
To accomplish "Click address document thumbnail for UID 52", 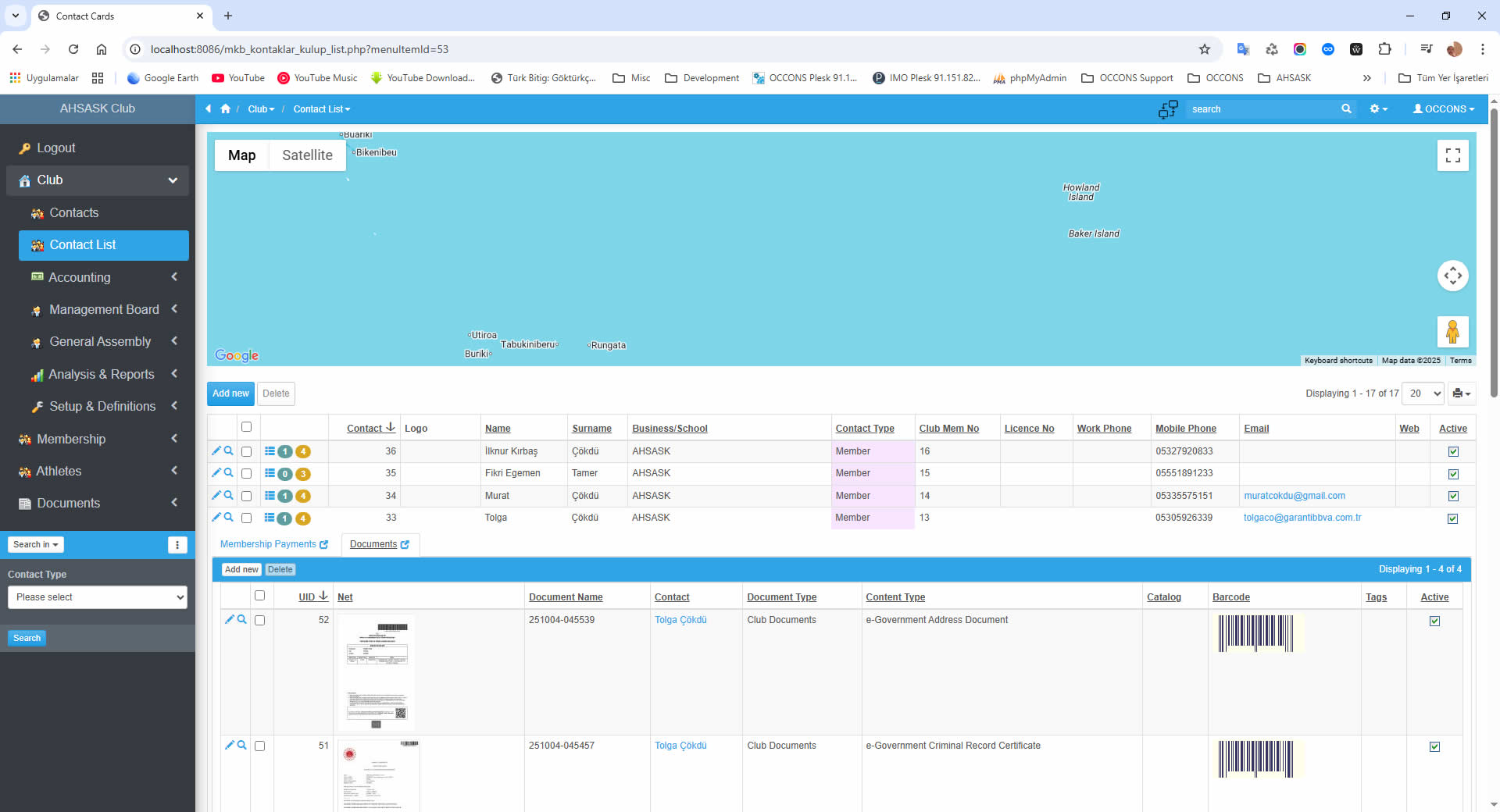I will click(x=377, y=671).
